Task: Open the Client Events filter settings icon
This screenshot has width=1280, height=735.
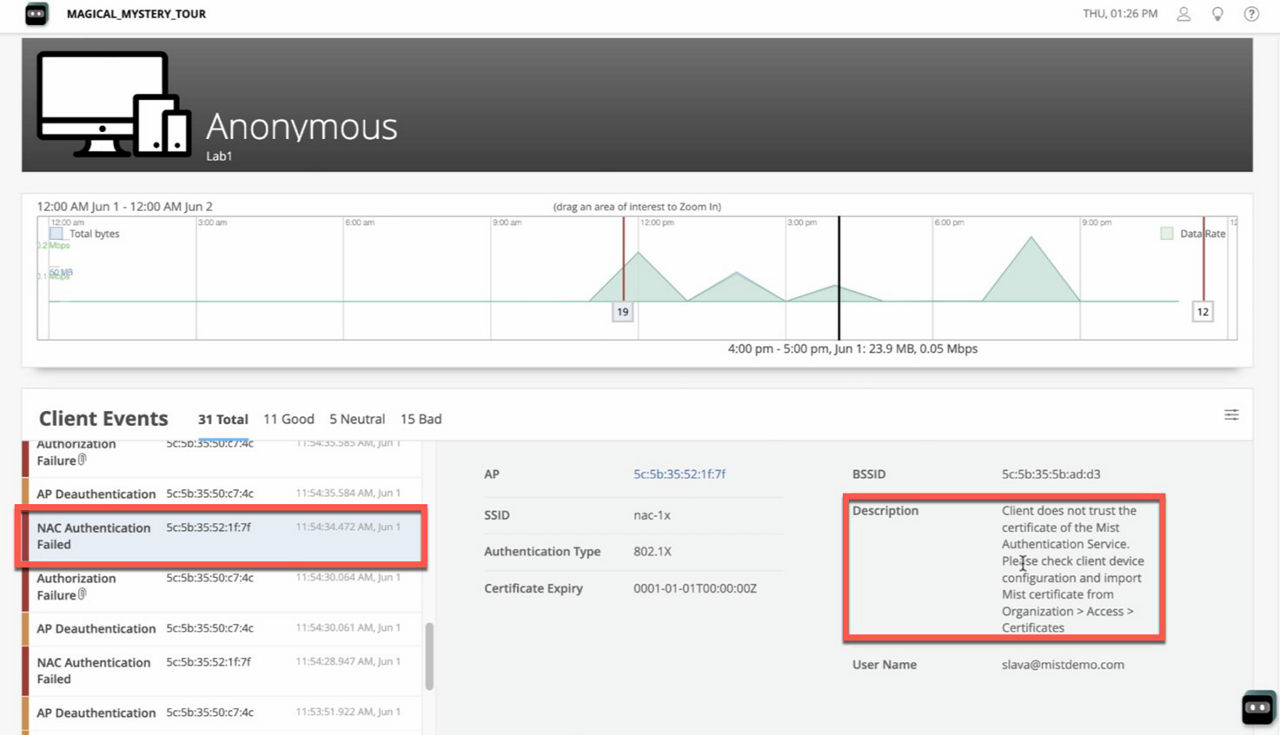Action: pos(1231,414)
